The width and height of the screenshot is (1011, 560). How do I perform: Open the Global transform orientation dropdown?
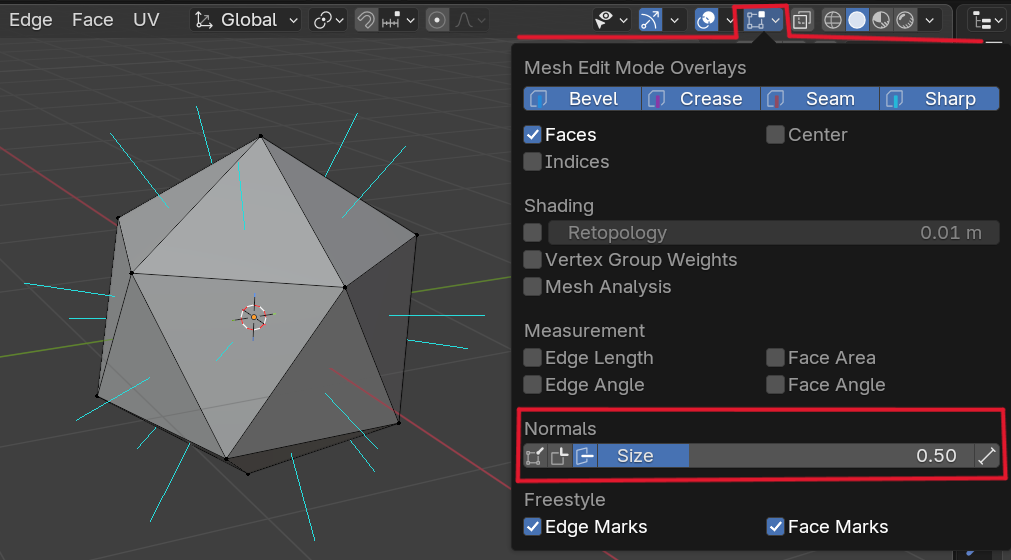(246, 20)
